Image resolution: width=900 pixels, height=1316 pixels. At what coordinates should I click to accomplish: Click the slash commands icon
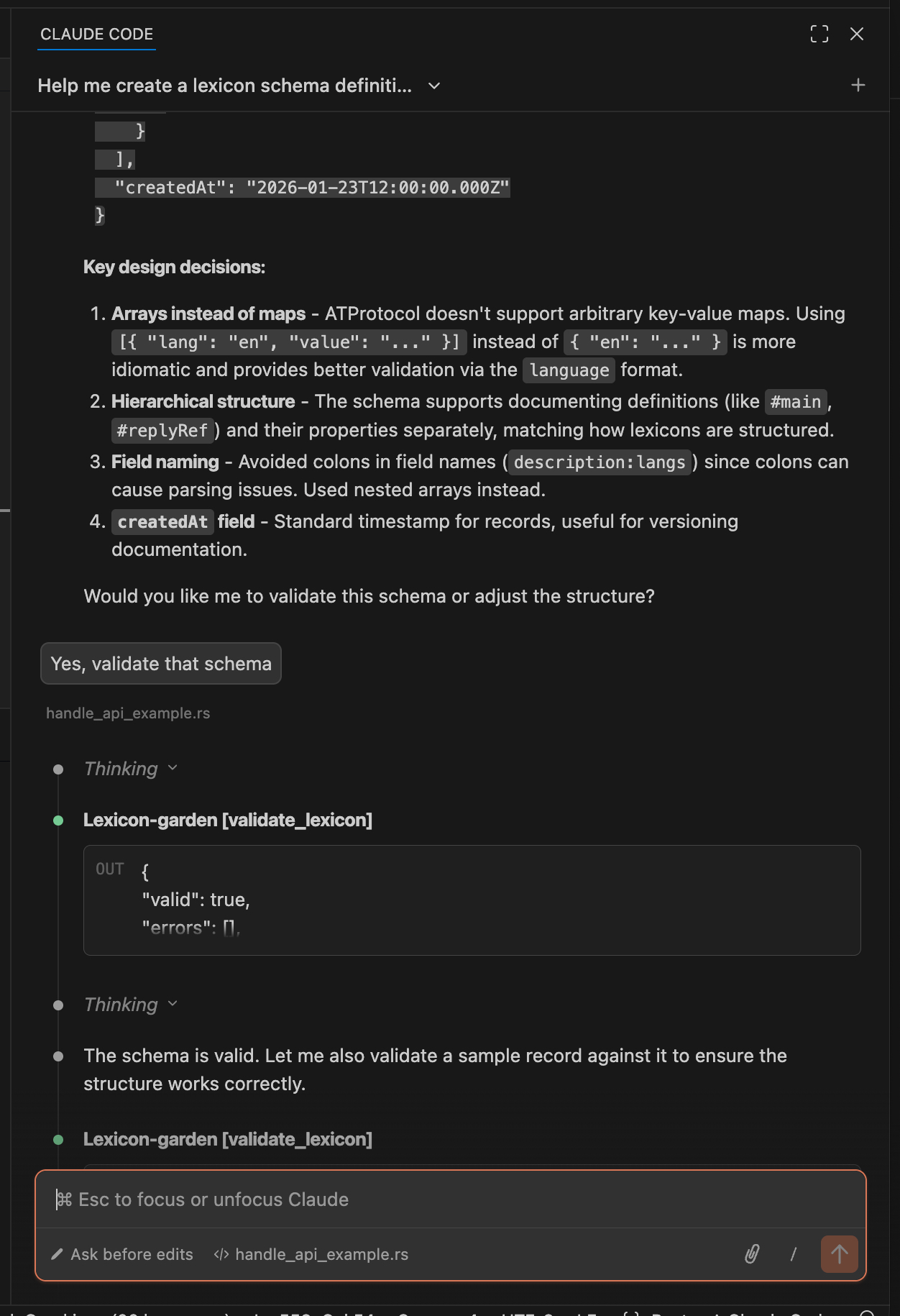click(x=794, y=1254)
